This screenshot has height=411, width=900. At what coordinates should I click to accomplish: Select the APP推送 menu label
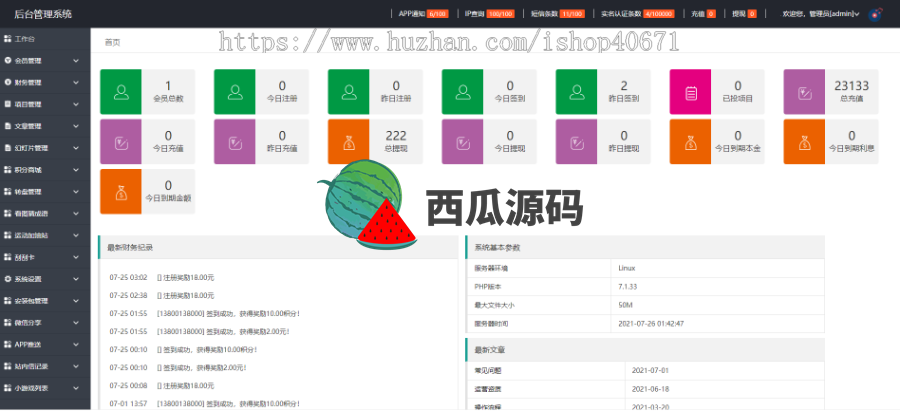click(28, 344)
